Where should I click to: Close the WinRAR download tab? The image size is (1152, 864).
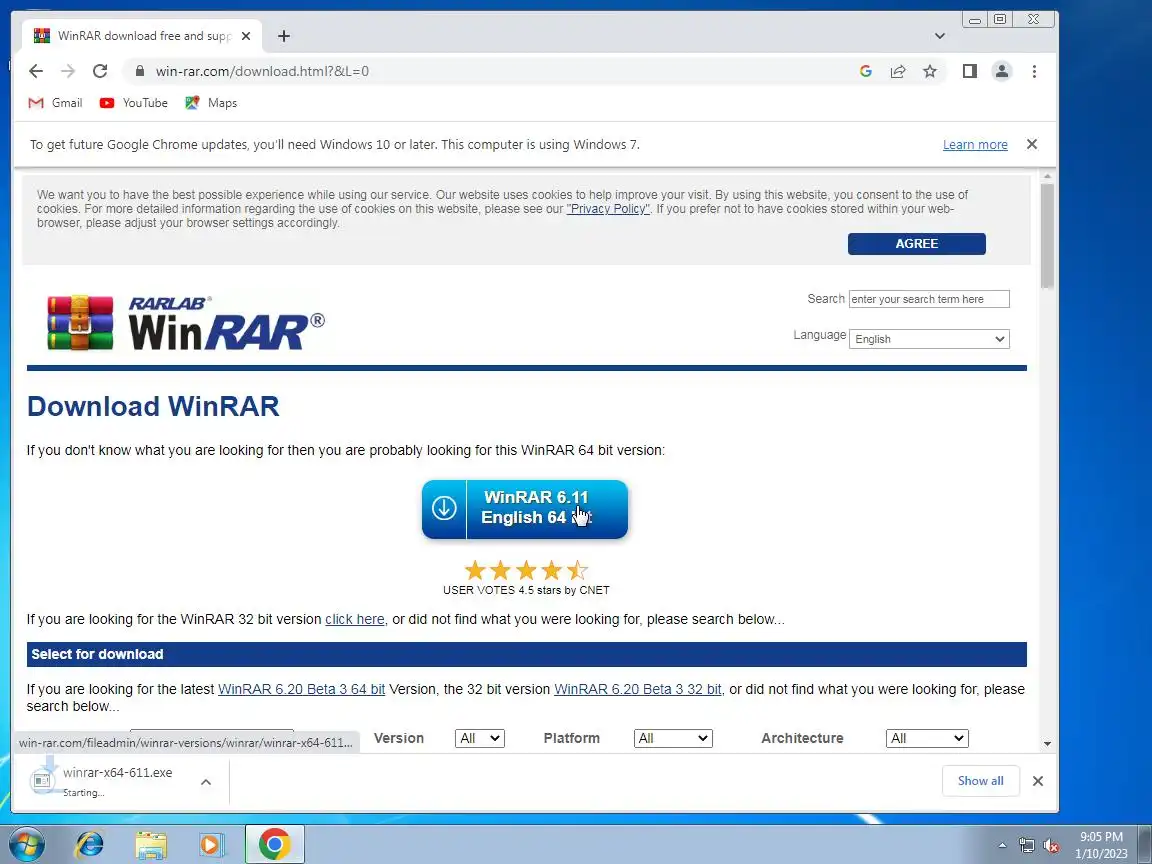point(246,36)
